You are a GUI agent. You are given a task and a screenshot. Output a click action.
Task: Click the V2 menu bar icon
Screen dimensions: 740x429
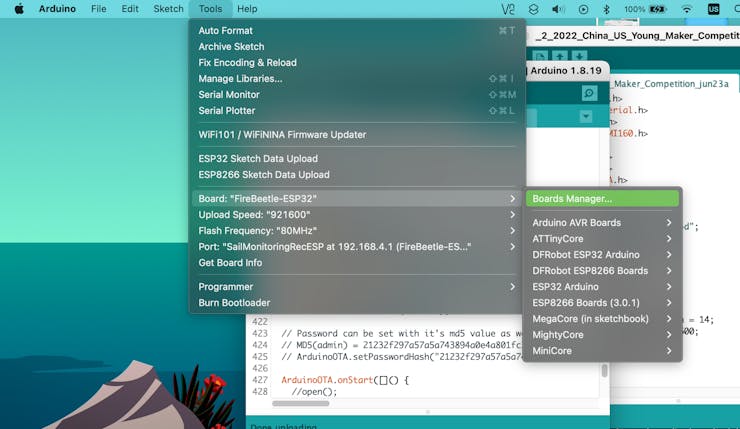[508, 9]
